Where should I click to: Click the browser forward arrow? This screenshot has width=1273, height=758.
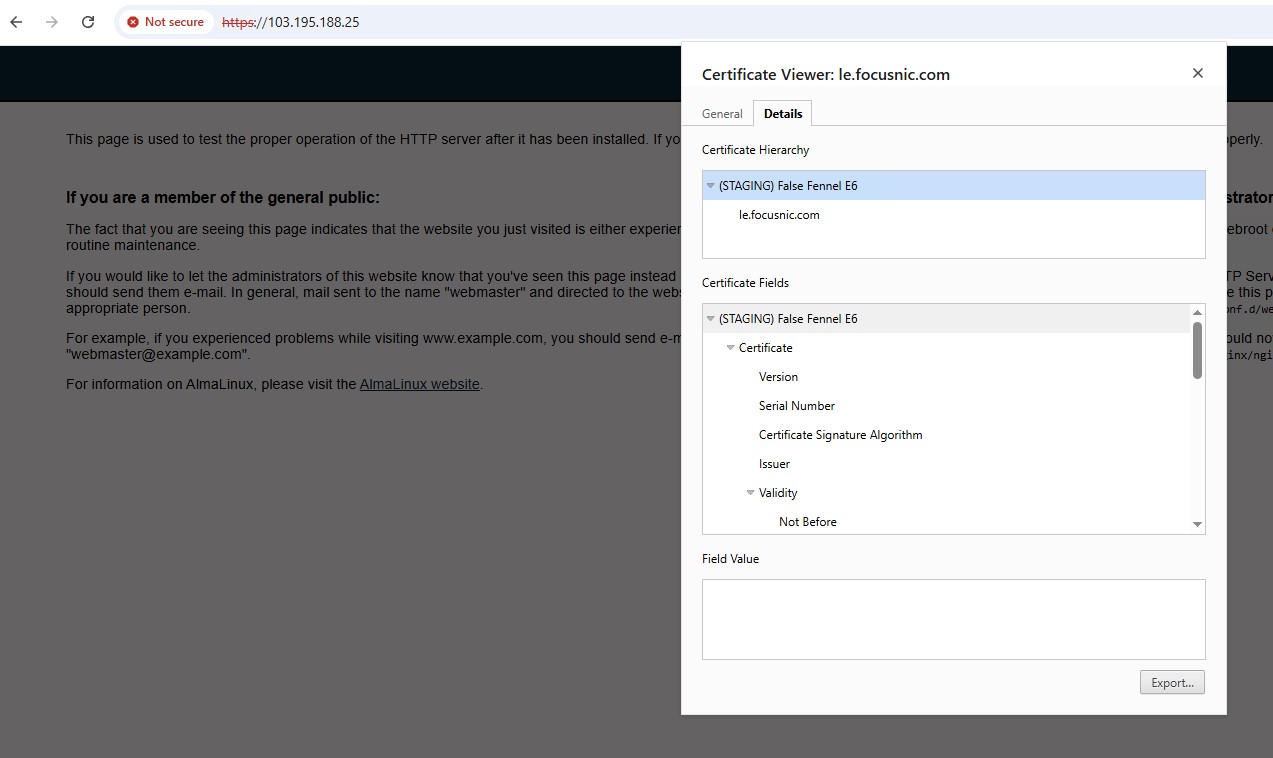coord(52,22)
